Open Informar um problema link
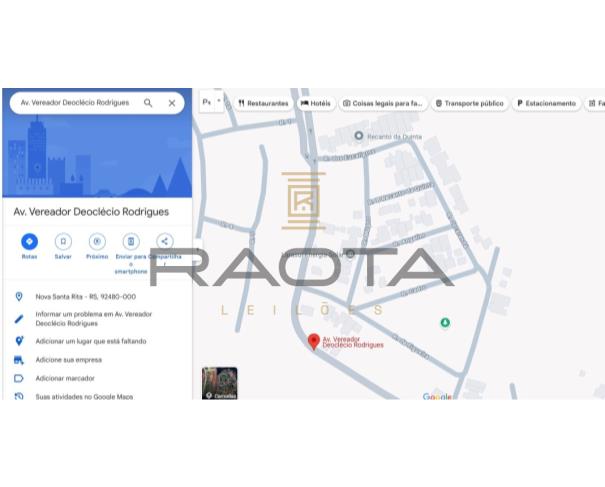Image resolution: width=605 pixels, height=487 pixels. [x=94, y=319]
